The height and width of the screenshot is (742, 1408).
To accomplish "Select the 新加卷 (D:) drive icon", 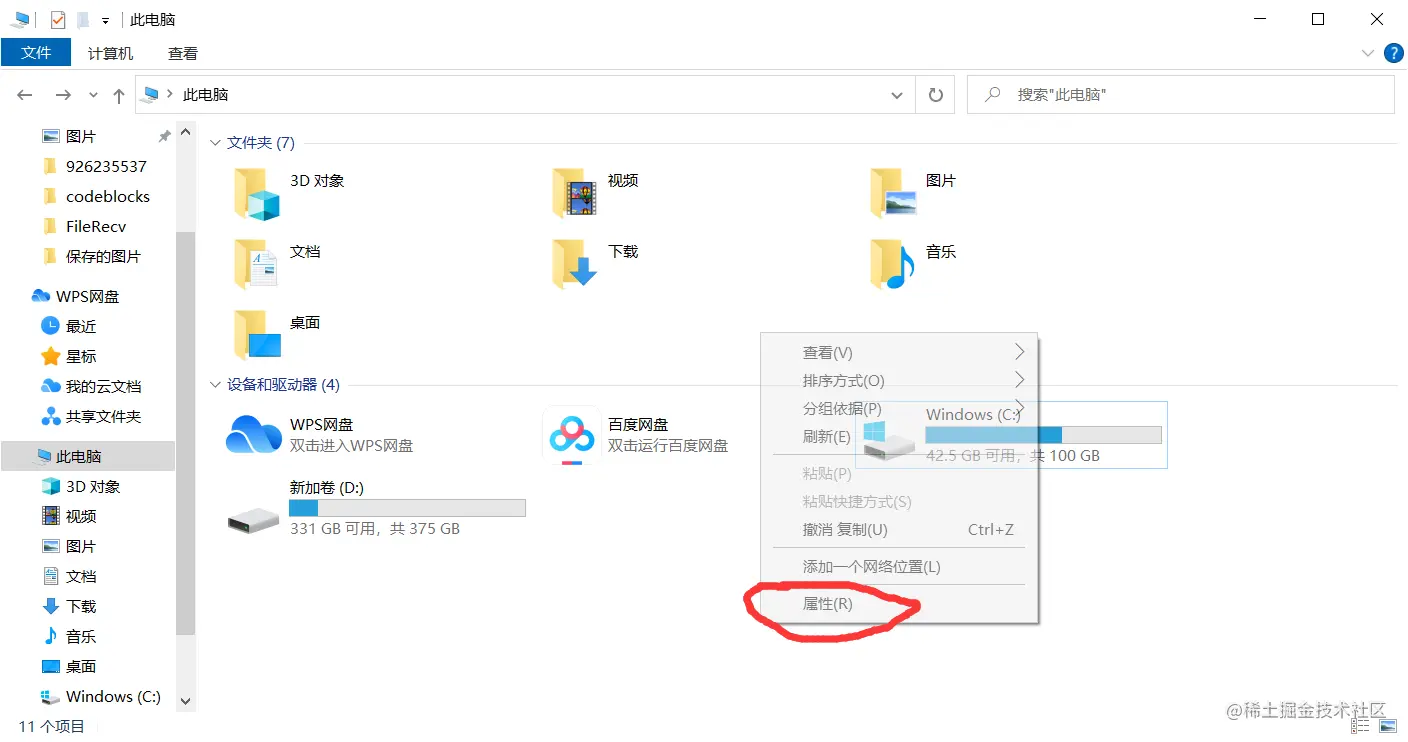I will coord(254,519).
